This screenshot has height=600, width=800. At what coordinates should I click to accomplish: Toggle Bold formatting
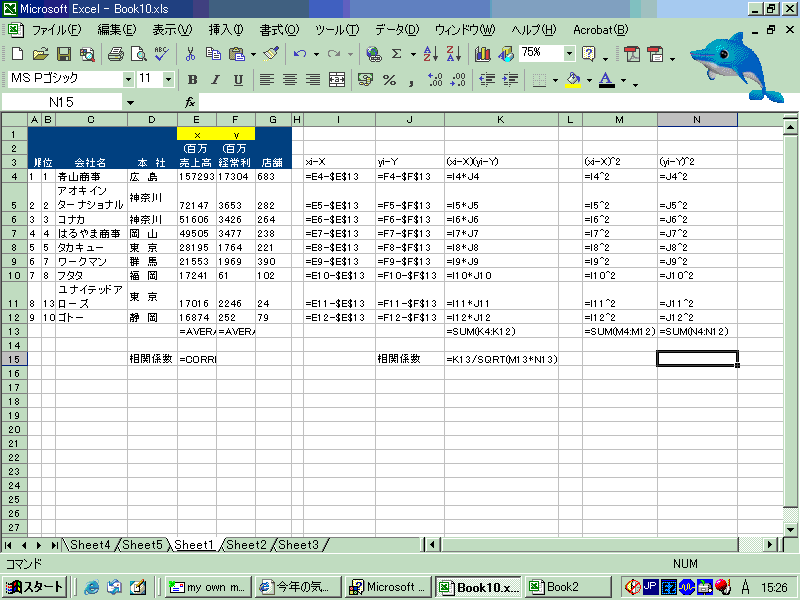[x=192, y=79]
